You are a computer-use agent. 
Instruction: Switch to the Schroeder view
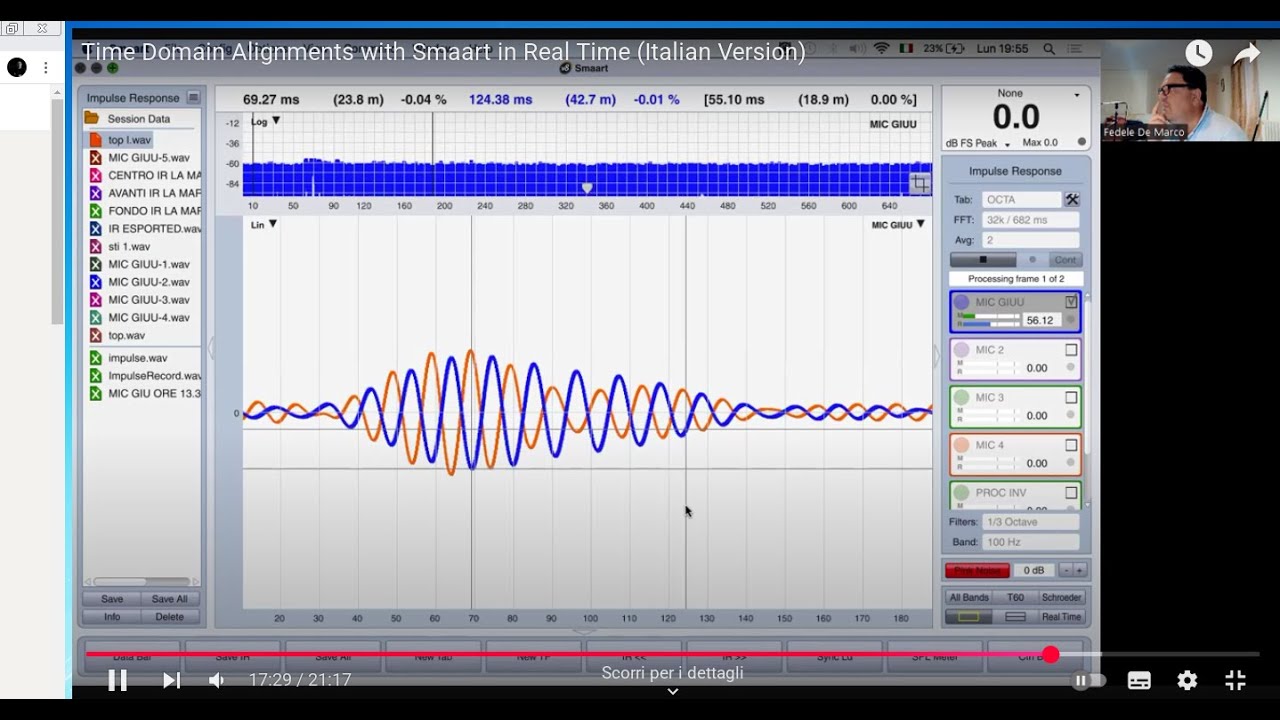click(x=1061, y=598)
